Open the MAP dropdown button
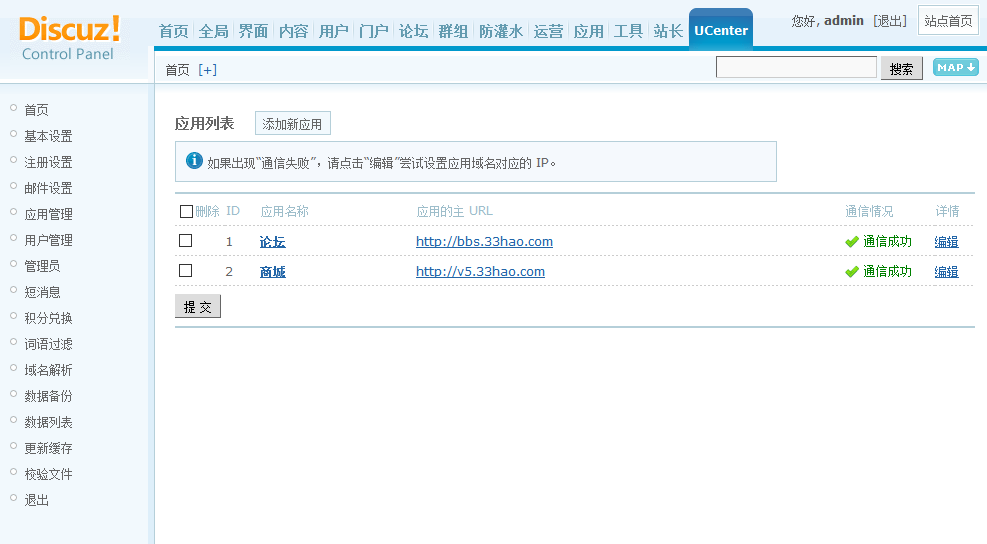Image resolution: width=987 pixels, height=544 pixels. pyautogui.click(x=956, y=67)
